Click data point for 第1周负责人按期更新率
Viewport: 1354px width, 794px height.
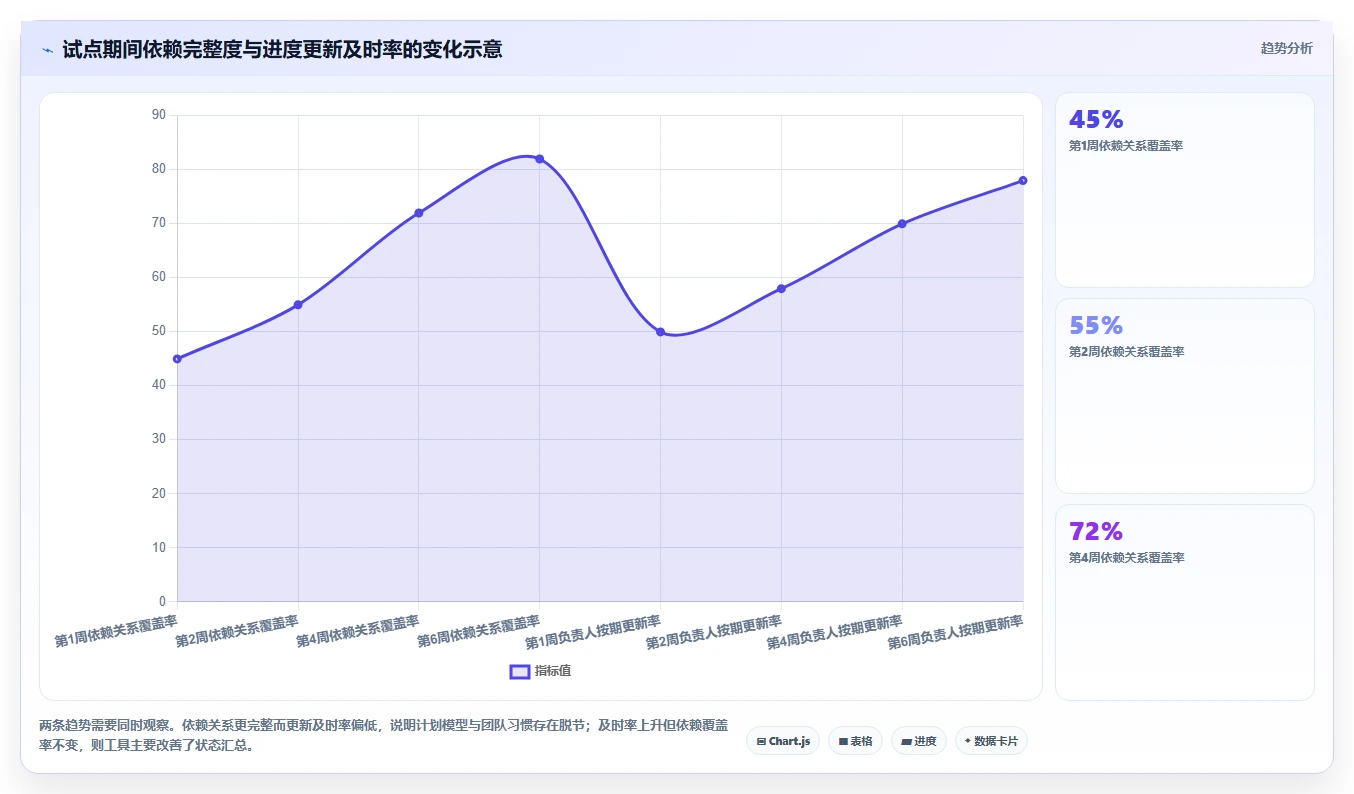pyautogui.click(x=660, y=332)
